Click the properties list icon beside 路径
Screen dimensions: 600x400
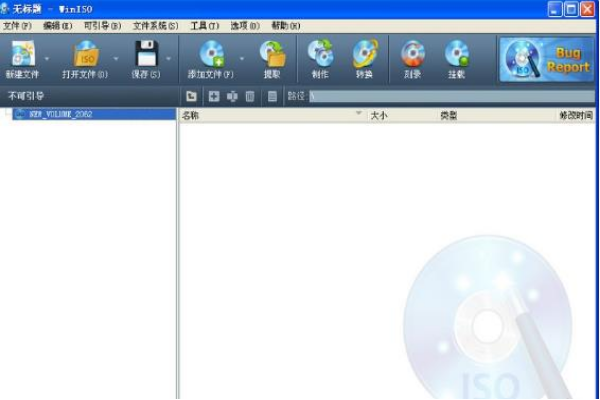272,96
